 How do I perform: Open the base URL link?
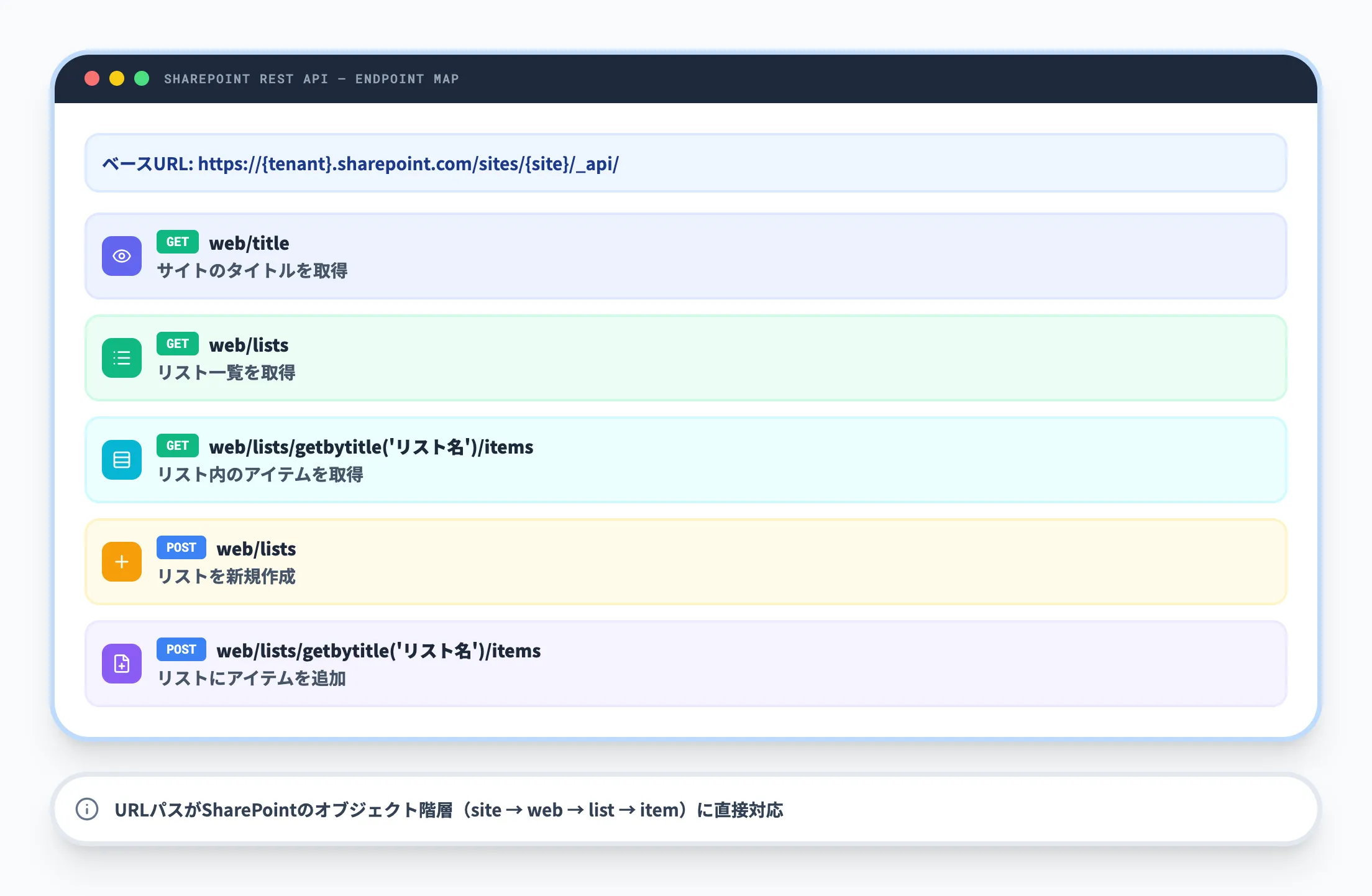pos(360,163)
